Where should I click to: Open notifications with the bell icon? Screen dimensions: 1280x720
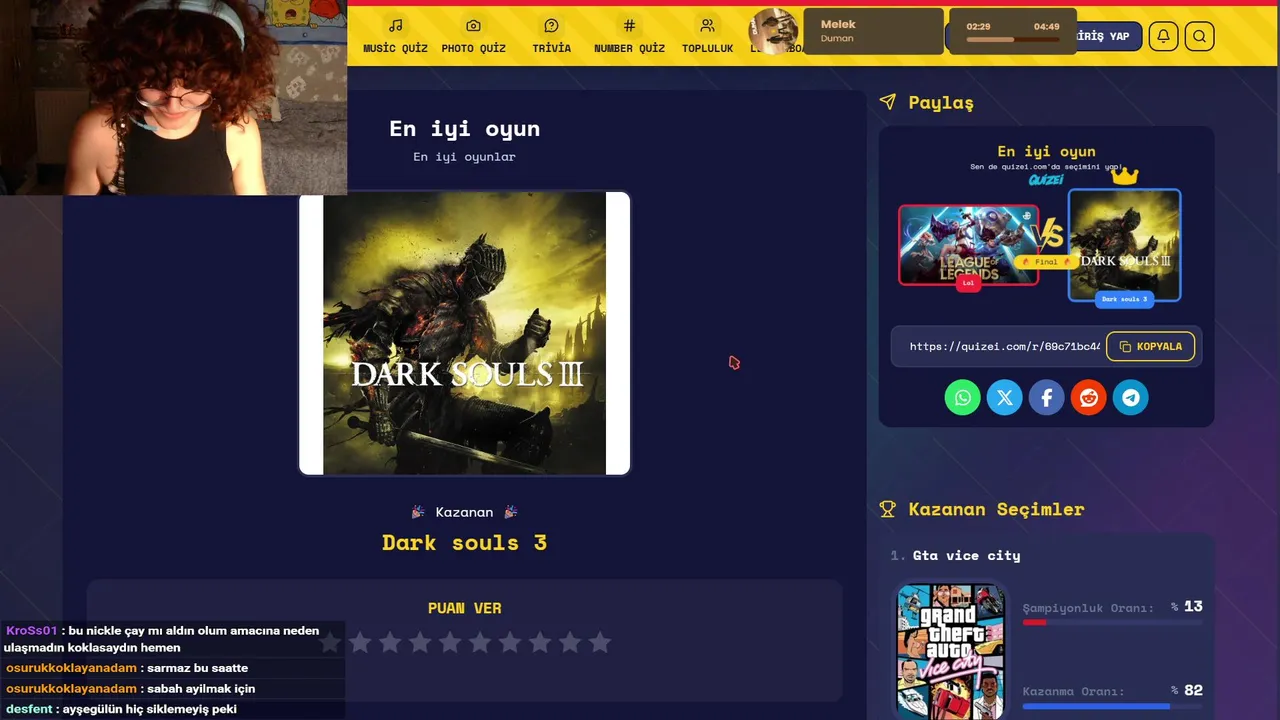pos(1163,37)
